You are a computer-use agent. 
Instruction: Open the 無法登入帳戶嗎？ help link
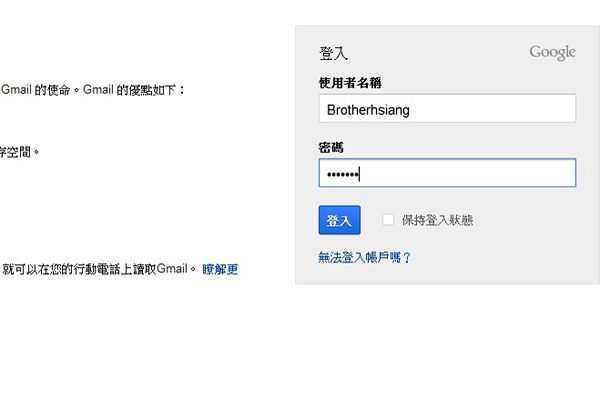364,257
